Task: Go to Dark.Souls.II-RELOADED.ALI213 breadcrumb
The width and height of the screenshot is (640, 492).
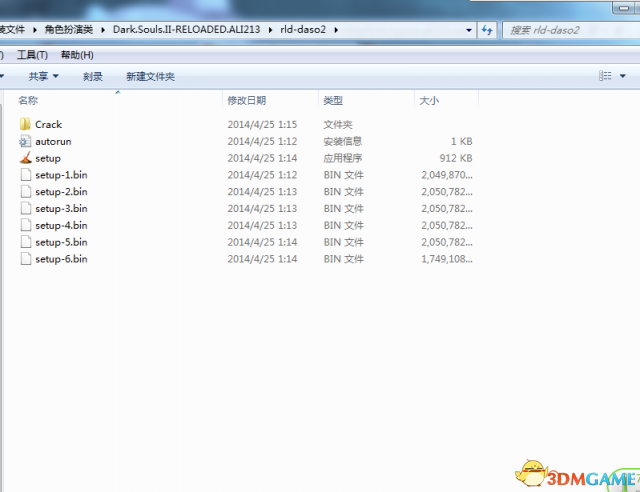Action: pyautogui.click(x=187, y=29)
